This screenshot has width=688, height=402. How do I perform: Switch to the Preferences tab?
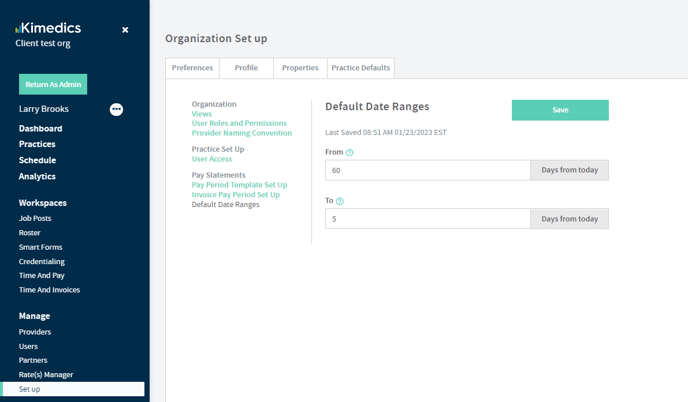192,68
